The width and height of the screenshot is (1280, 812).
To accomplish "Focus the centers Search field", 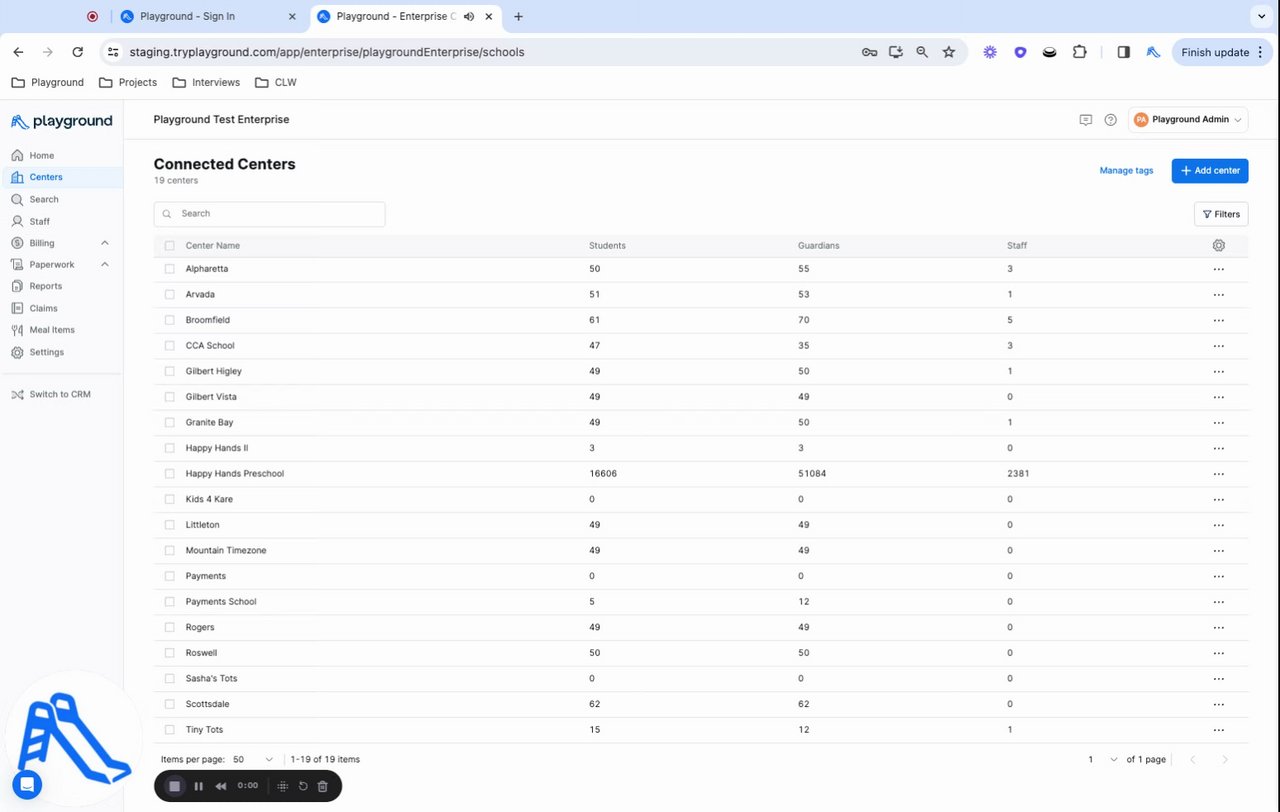I will pyautogui.click(x=269, y=214).
